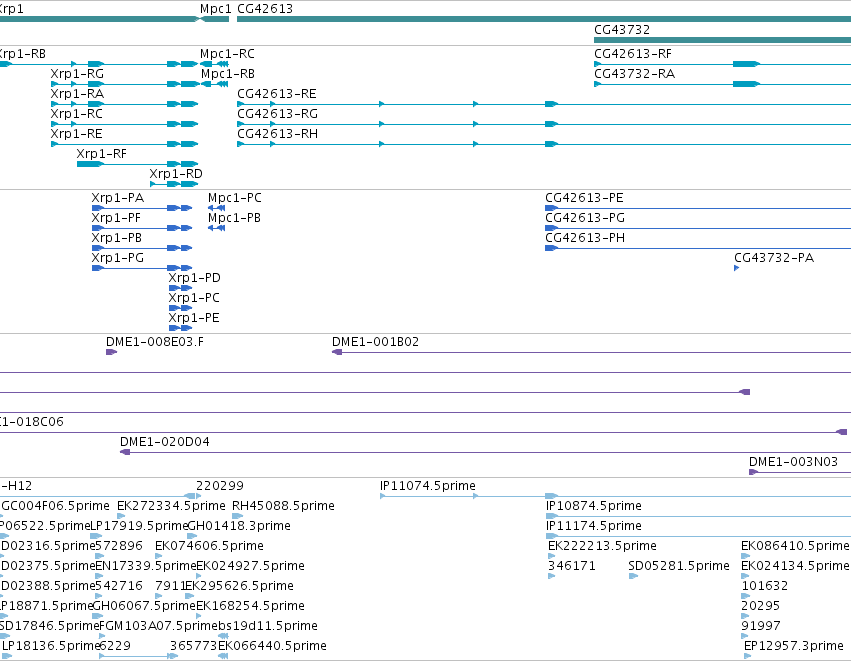Click the CG43732 gene bar

coord(722,40)
